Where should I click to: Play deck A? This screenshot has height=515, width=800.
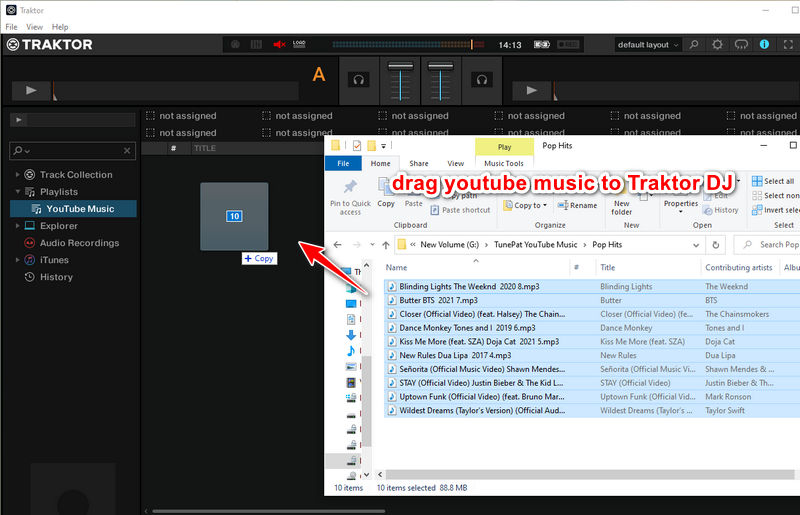click(x=31, y=90)
